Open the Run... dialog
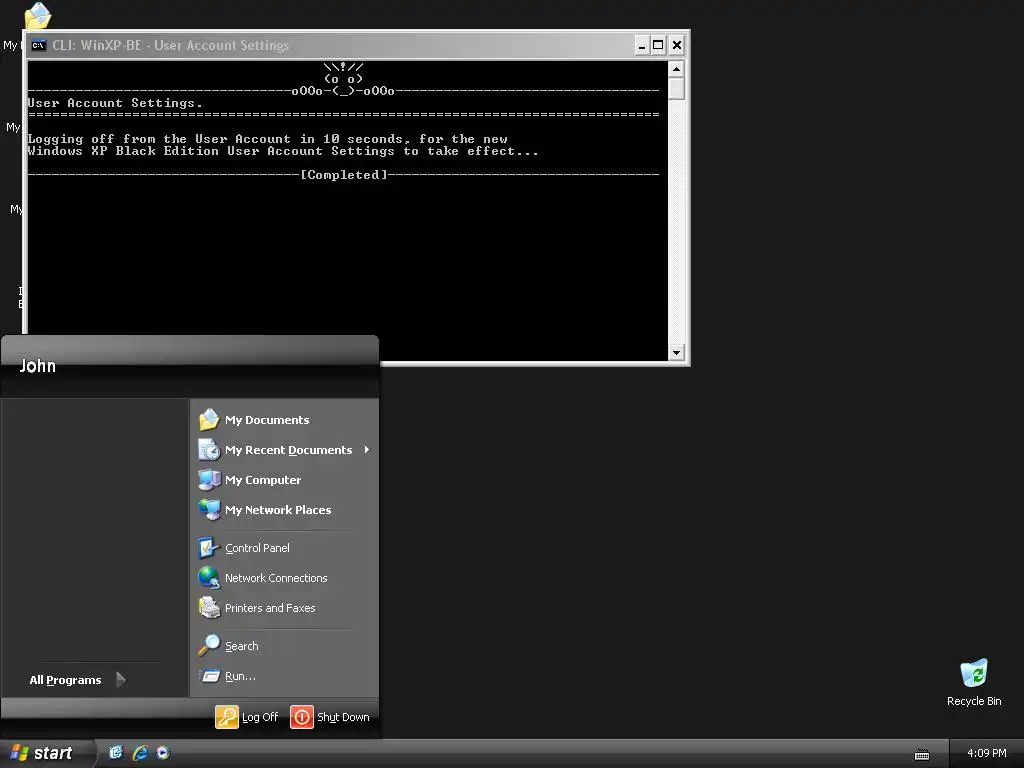The height and width of the screenshot is (768, 1024). coord(285,676)
